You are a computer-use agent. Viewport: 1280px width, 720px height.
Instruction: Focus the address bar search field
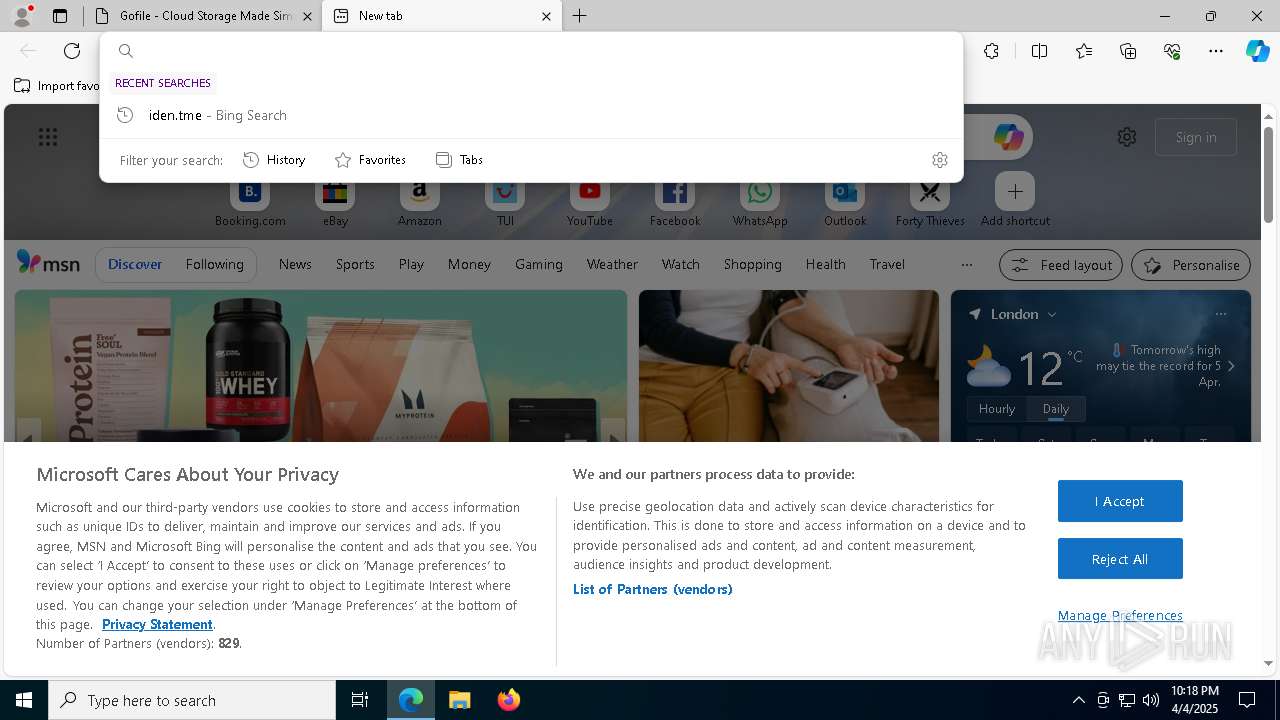pyautogui.click(x=531, y=51)
